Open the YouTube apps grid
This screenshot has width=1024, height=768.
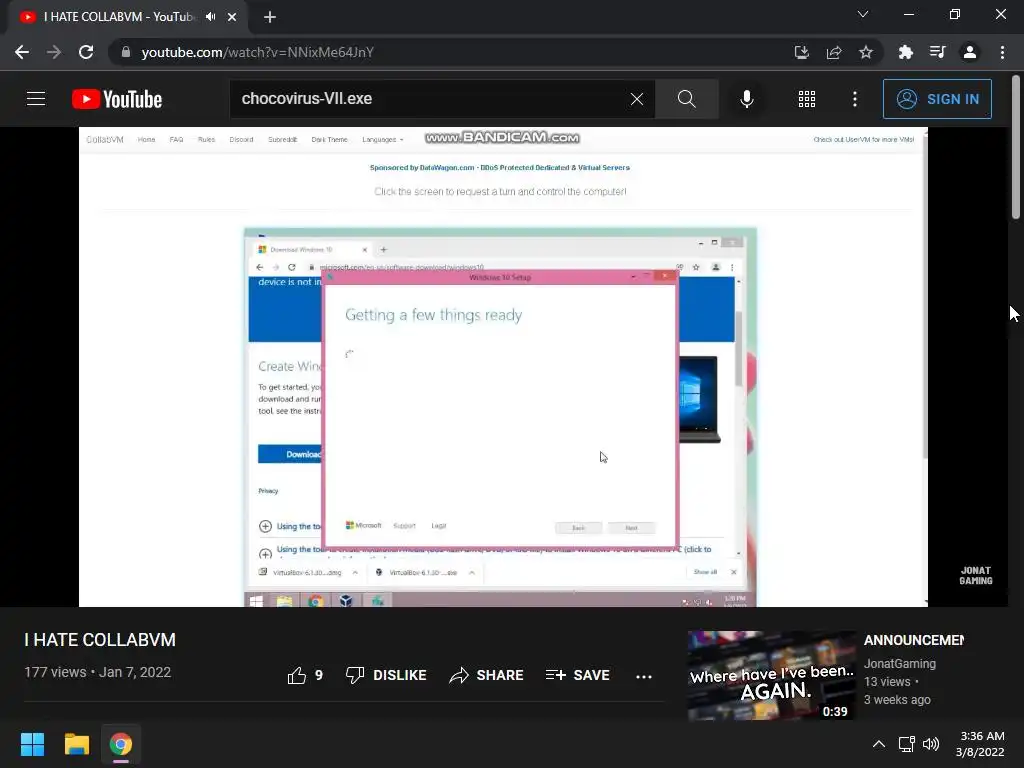click(807, 99)
